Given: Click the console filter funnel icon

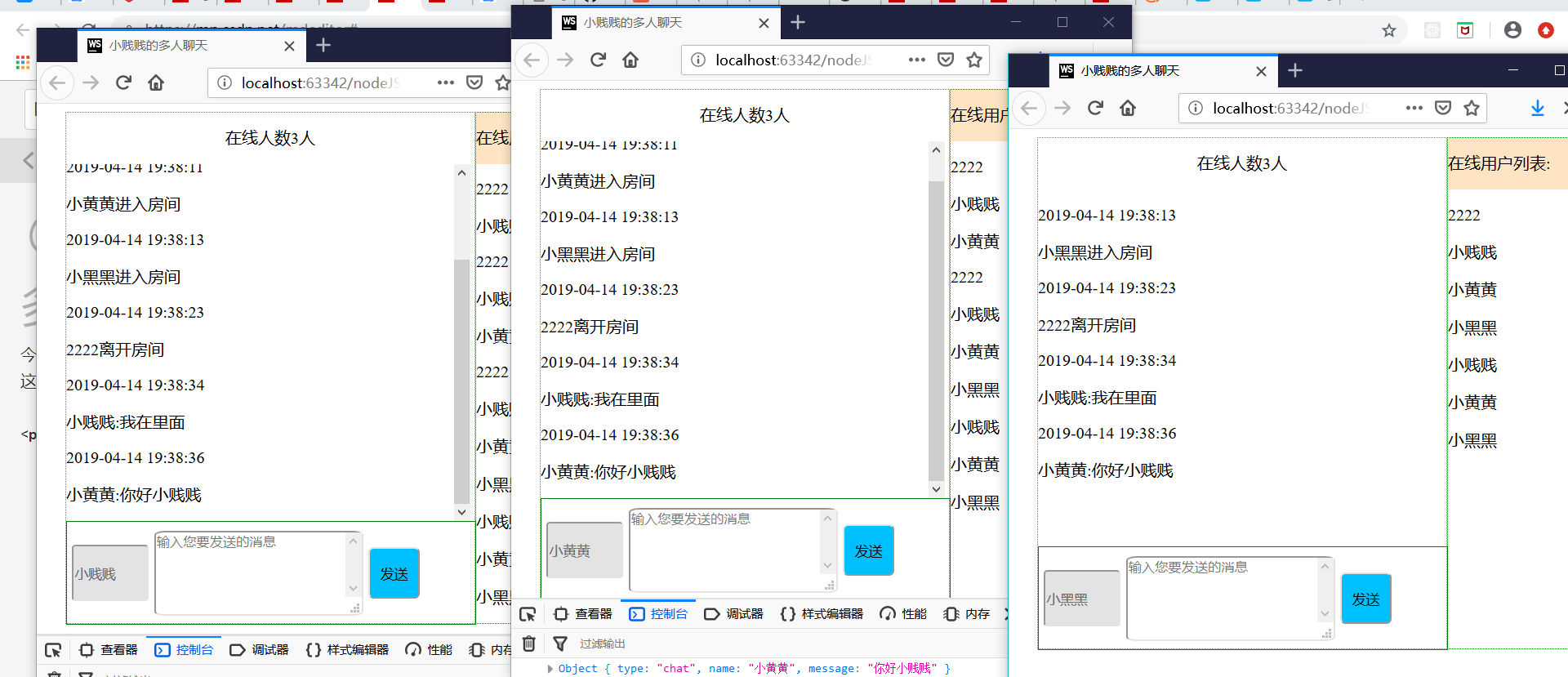Looking at the screenshot, I should [x=560, y=644].
